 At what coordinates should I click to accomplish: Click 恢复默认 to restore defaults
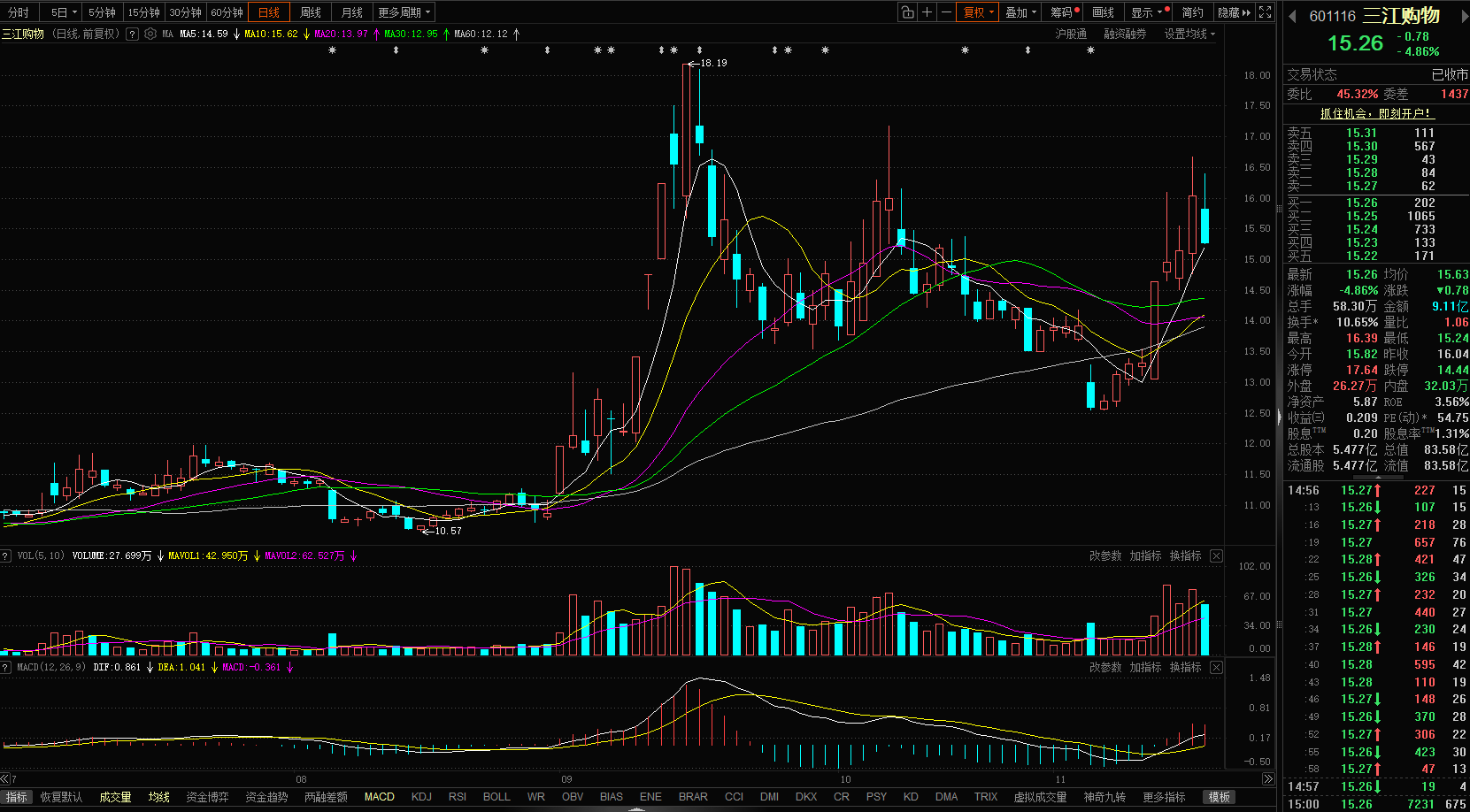(x=61, y=797)
